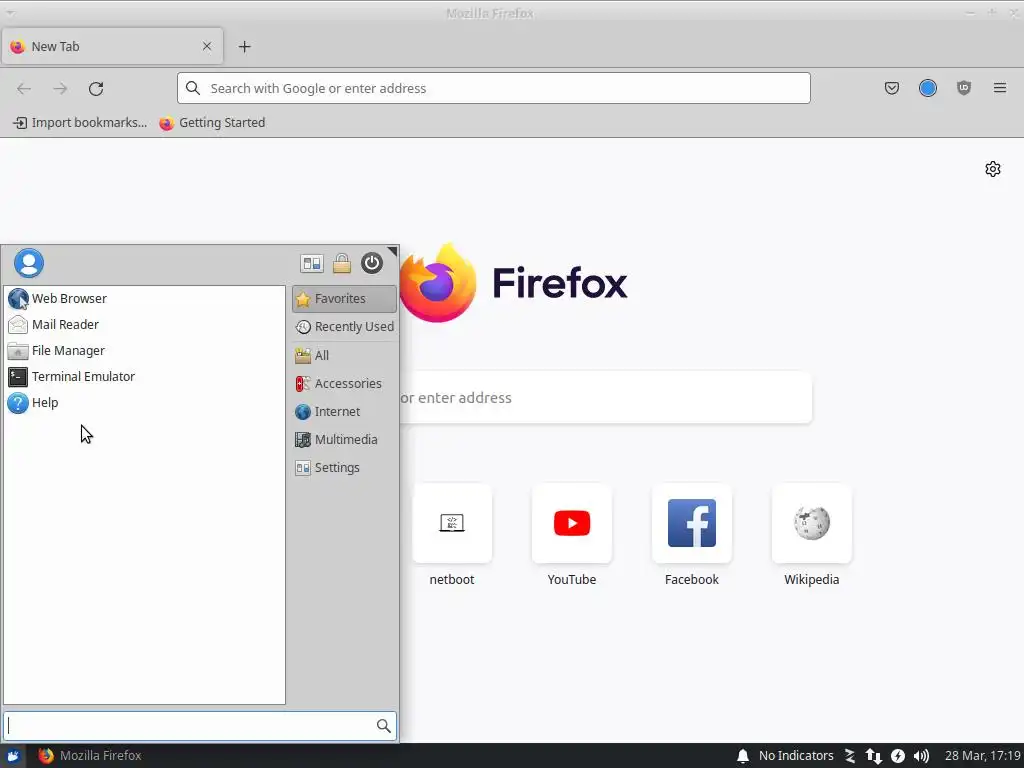Reload the current Firefox page
Image resolution: width=1024 pixels, height=768 pixels.
(96, 88)
